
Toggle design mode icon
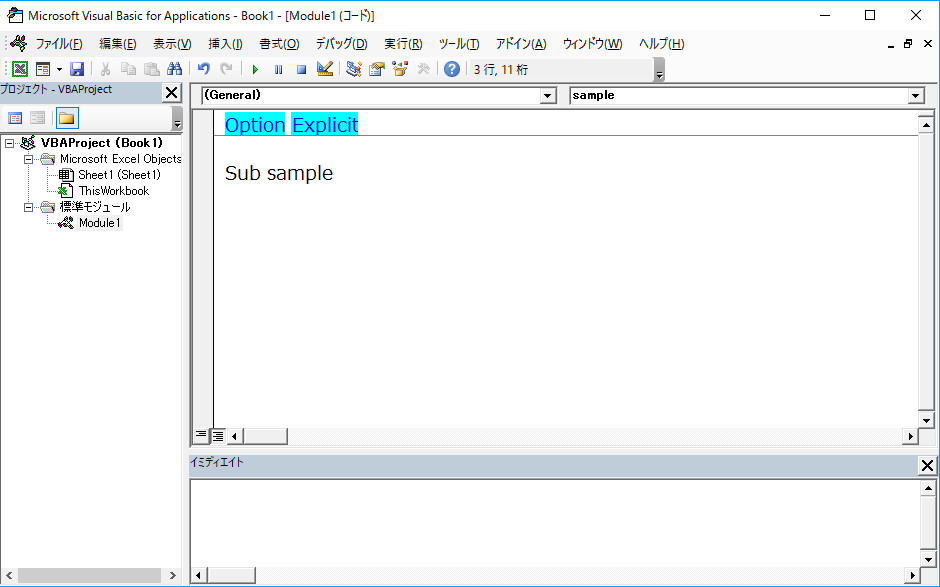click(x=325, y=69)
